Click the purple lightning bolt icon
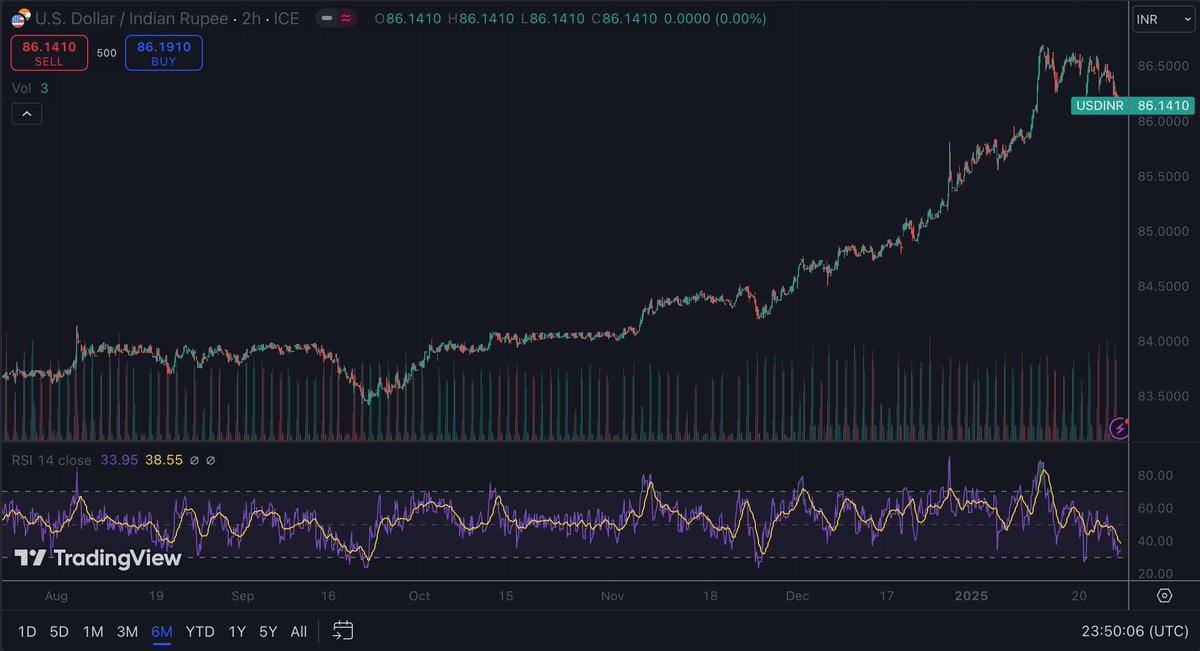Image resolution: width=1200 pixels, height=651 pixels. (1119, 429)
